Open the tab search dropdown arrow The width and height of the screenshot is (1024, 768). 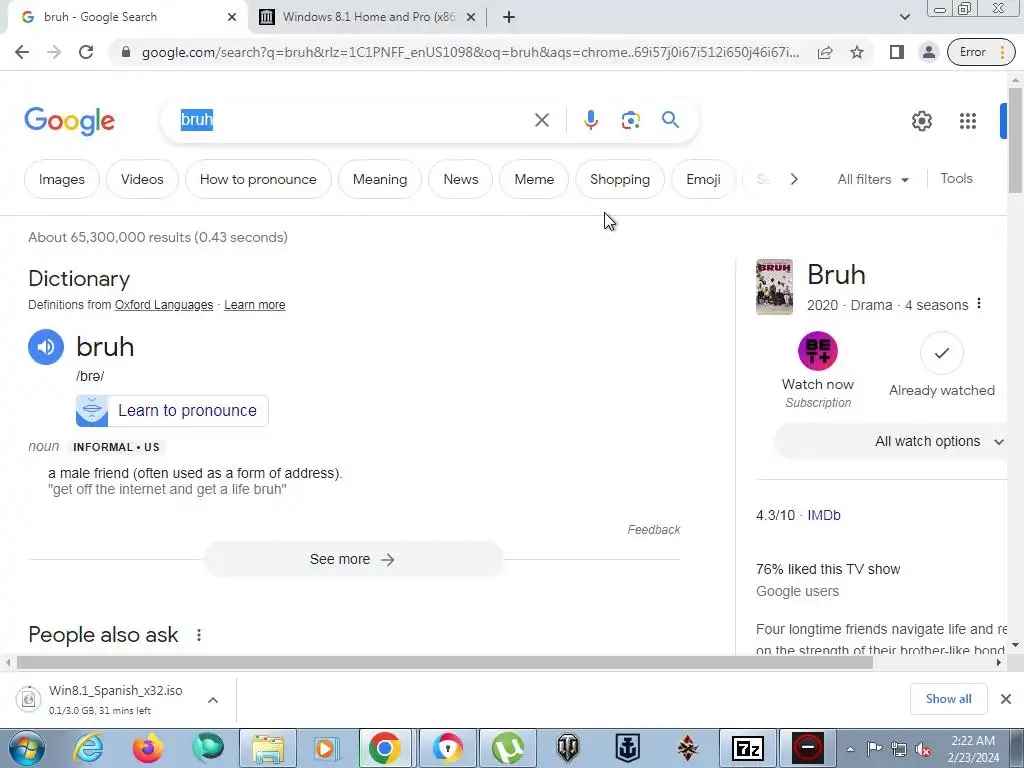[x=904, y=17]
